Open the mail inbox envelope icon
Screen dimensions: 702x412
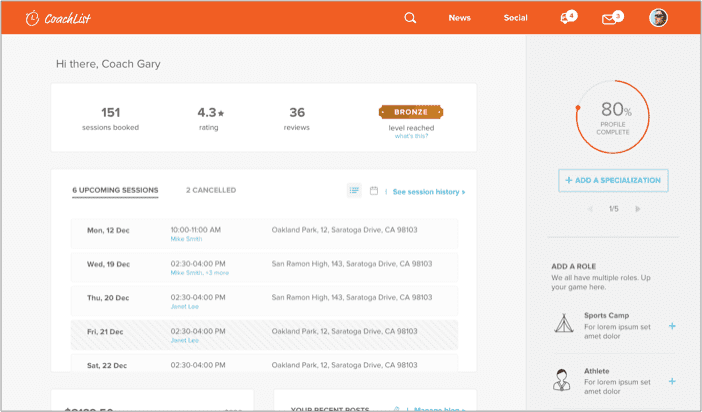pyautogui.click(x=612, y=18)
